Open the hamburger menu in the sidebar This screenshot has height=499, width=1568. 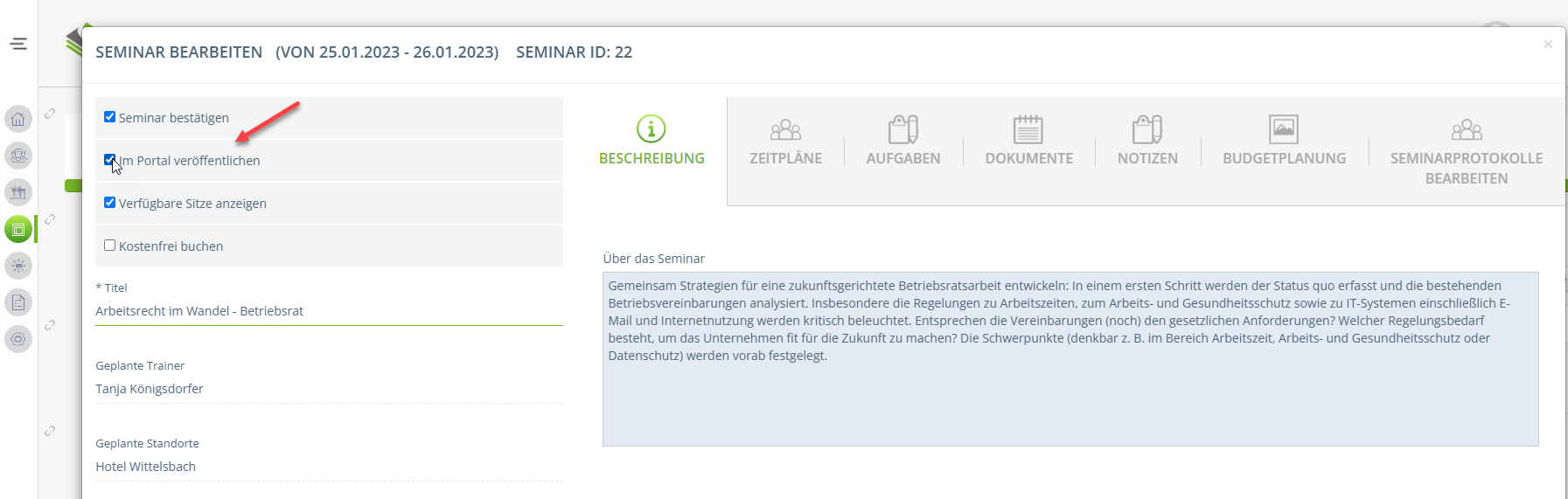[18, 44]
